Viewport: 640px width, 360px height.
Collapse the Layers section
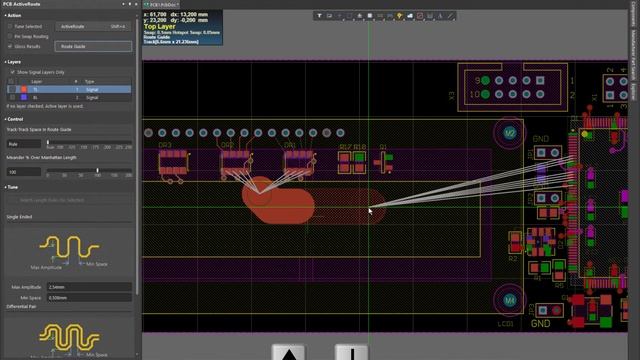pos(5,62)
